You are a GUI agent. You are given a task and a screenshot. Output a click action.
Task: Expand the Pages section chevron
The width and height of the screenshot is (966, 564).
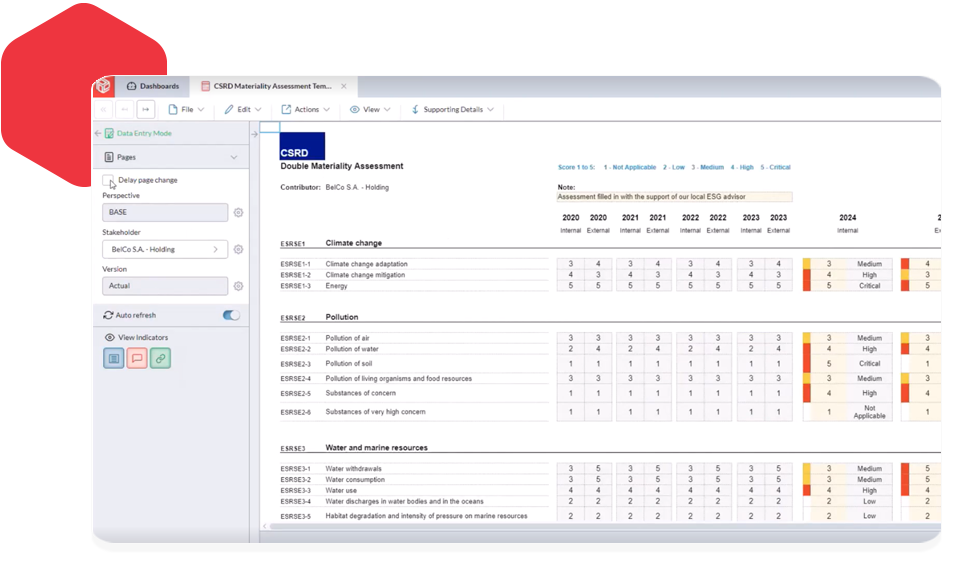point(234,157)
